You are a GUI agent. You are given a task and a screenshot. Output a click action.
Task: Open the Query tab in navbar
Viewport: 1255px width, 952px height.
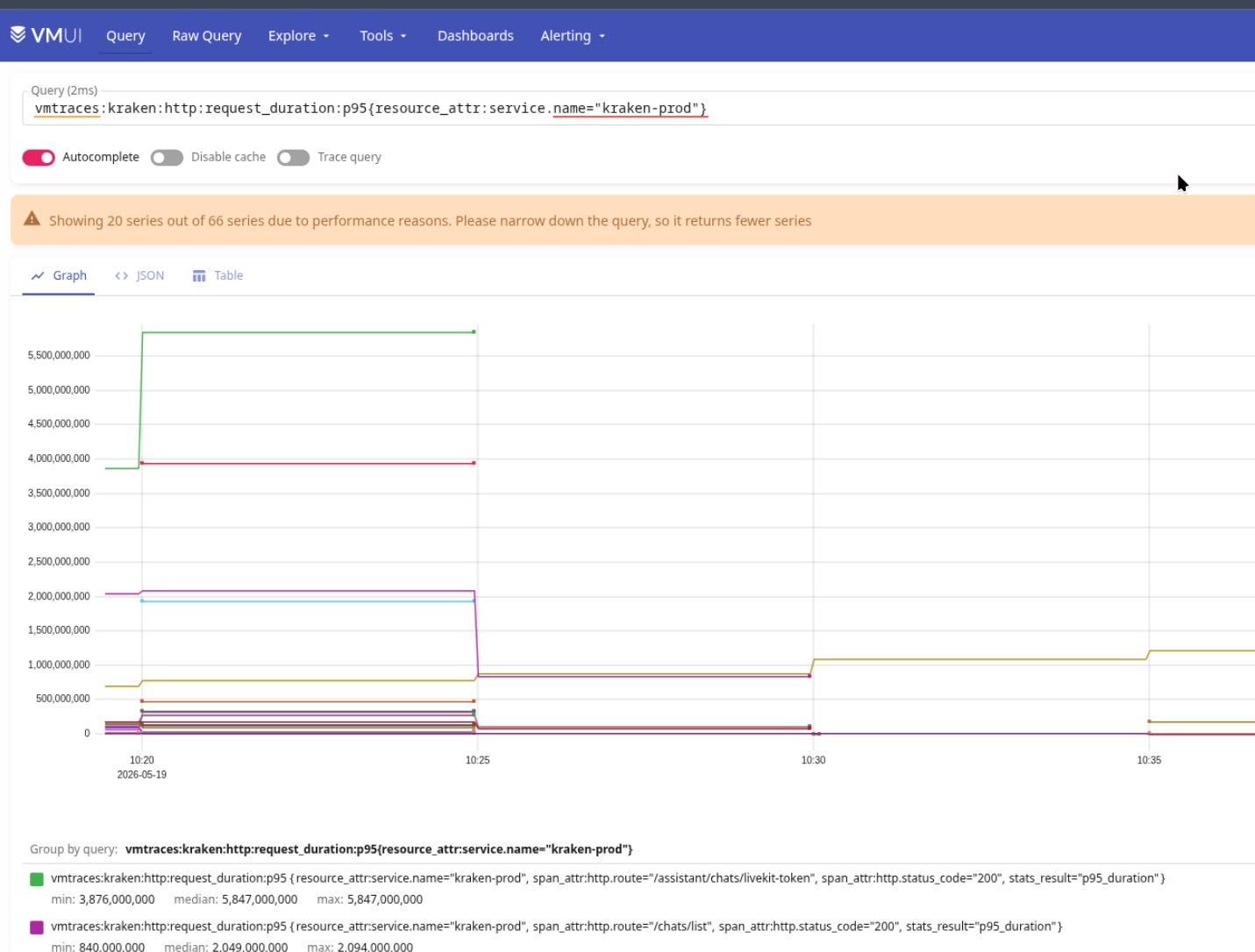pos(125,36)
